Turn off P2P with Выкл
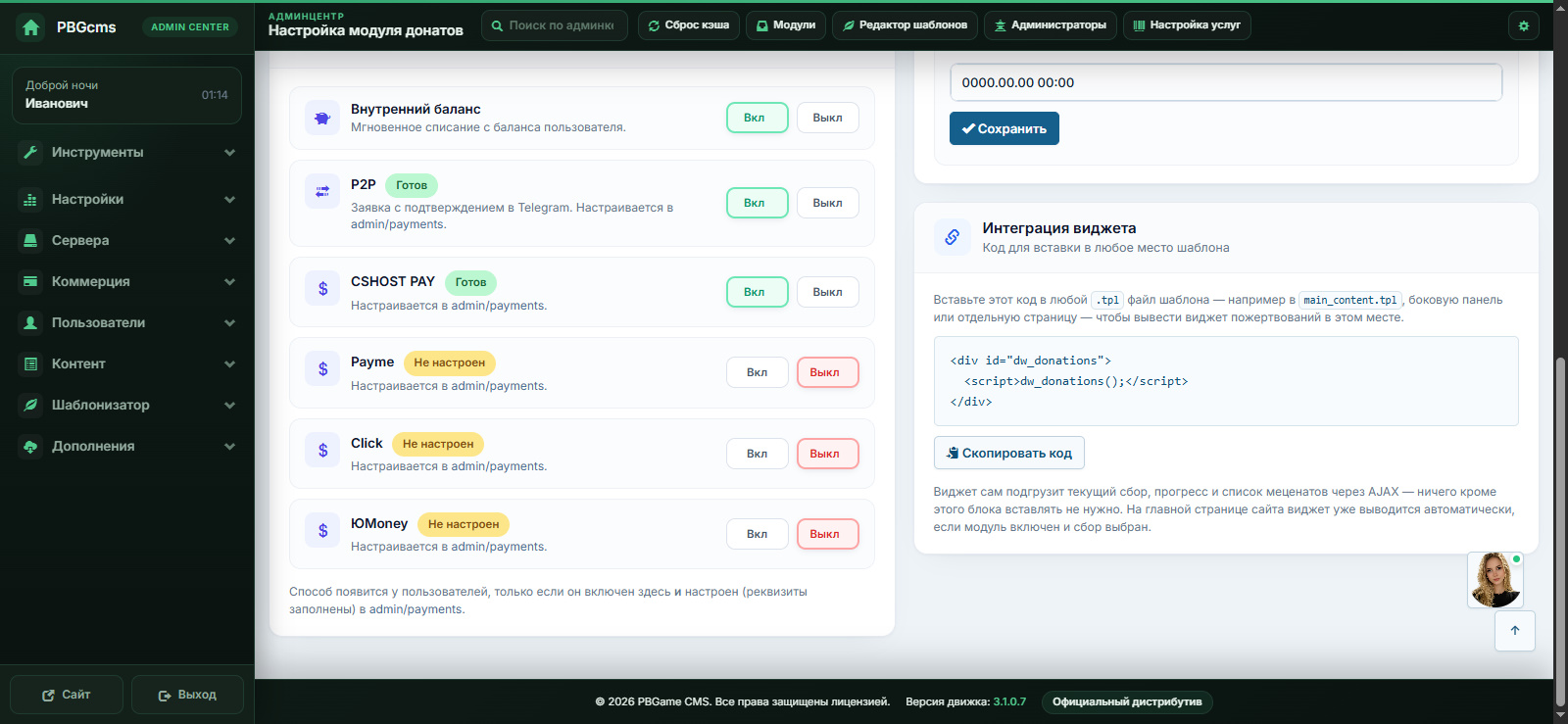The width and height of the screenshot is (1568, 724). click(x=827, y=203)
